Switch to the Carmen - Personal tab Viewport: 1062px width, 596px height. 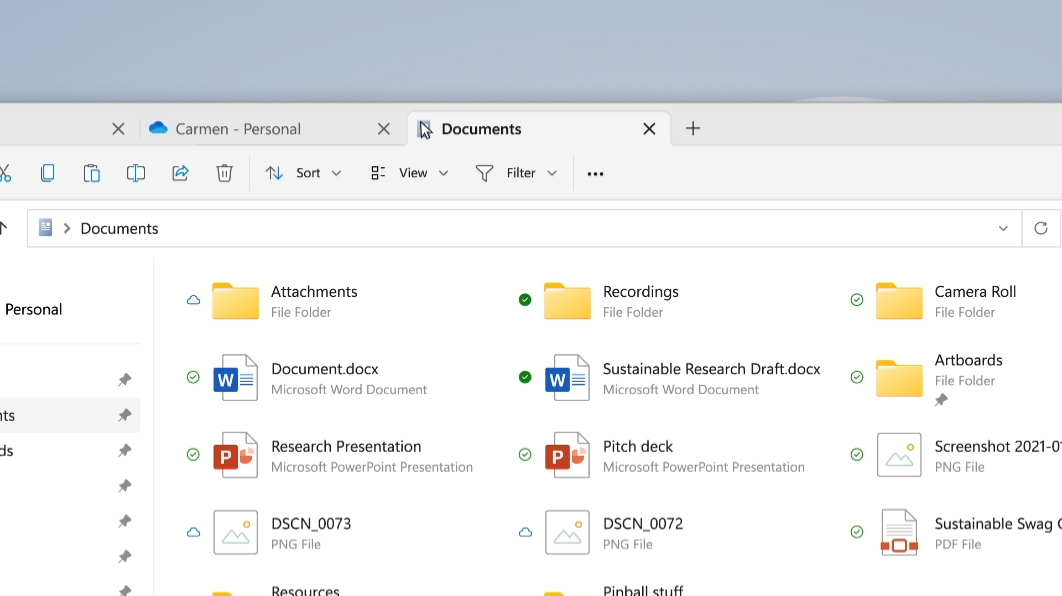[x=238, y=129]
